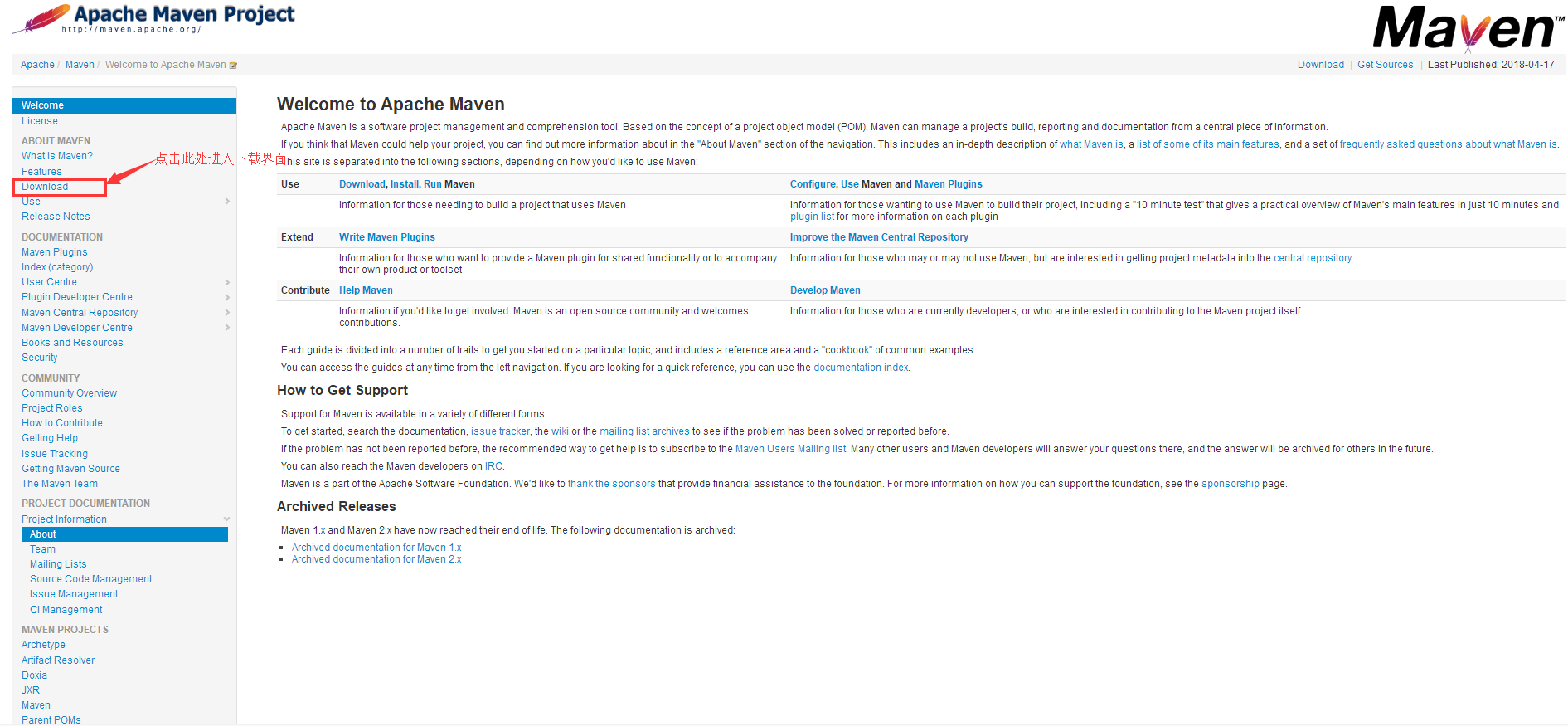Viewport: 1568px width, 726px height.
Task: Open Maven Plugins in the sidebar
Action: click(x=55, y=252)
